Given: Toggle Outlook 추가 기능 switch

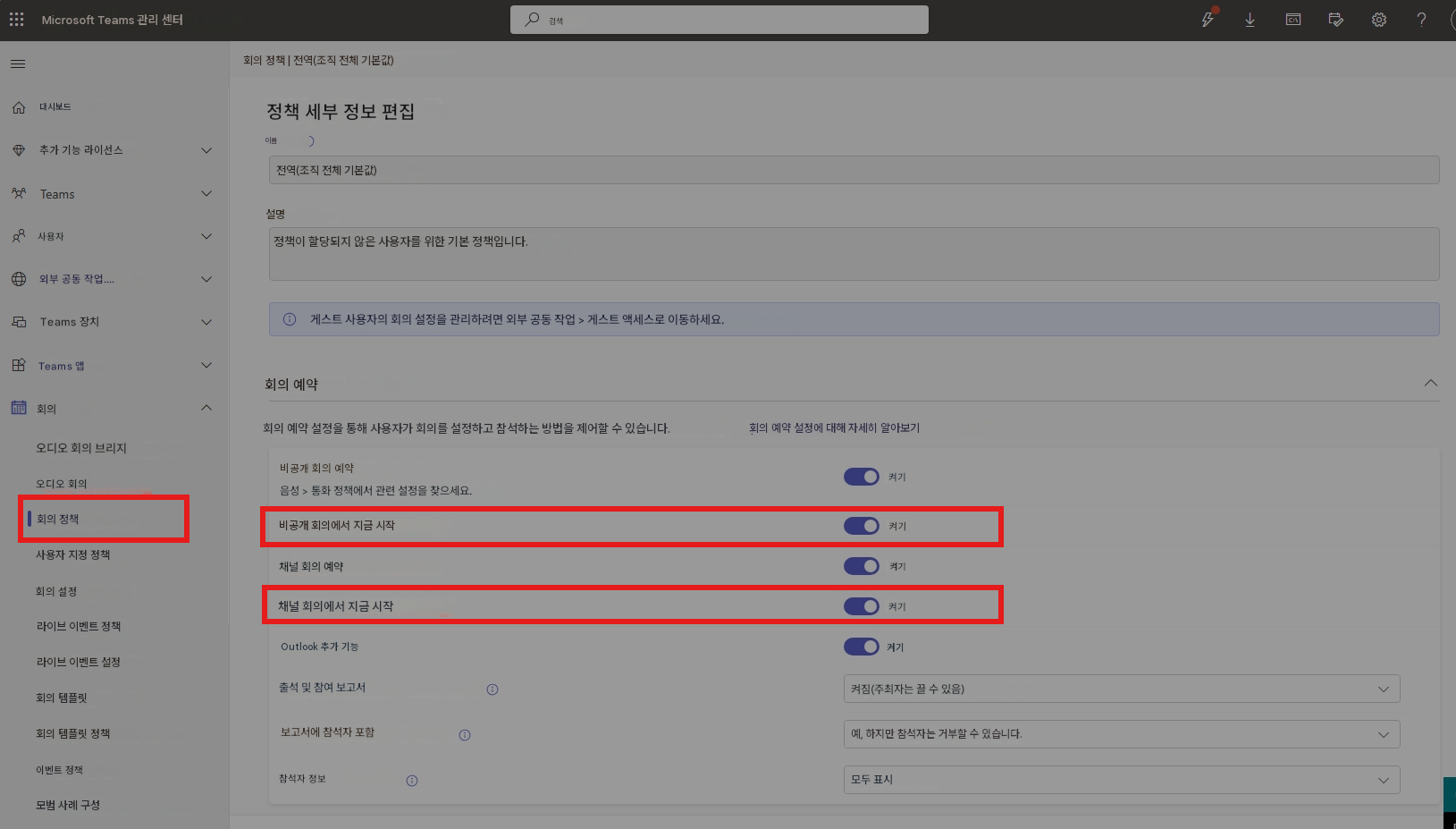Looking at the screenshot, I should [862, 647].
